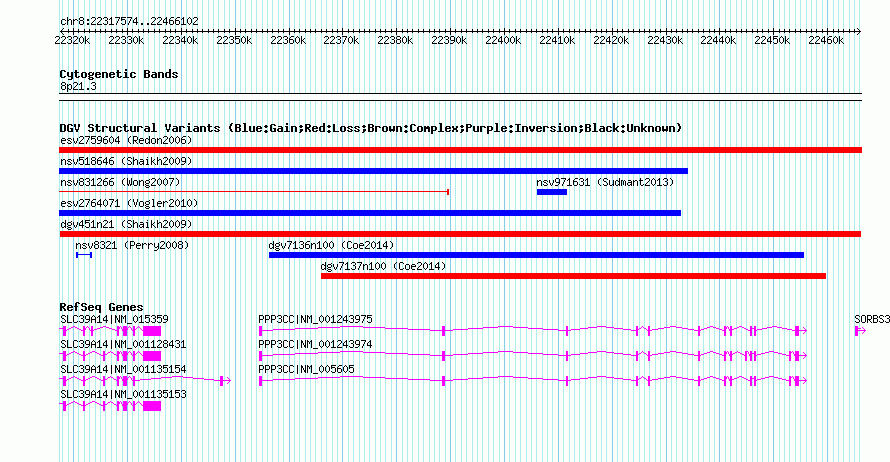Click the nsv831266 (Wong2007) label

[x=120, y=182]
